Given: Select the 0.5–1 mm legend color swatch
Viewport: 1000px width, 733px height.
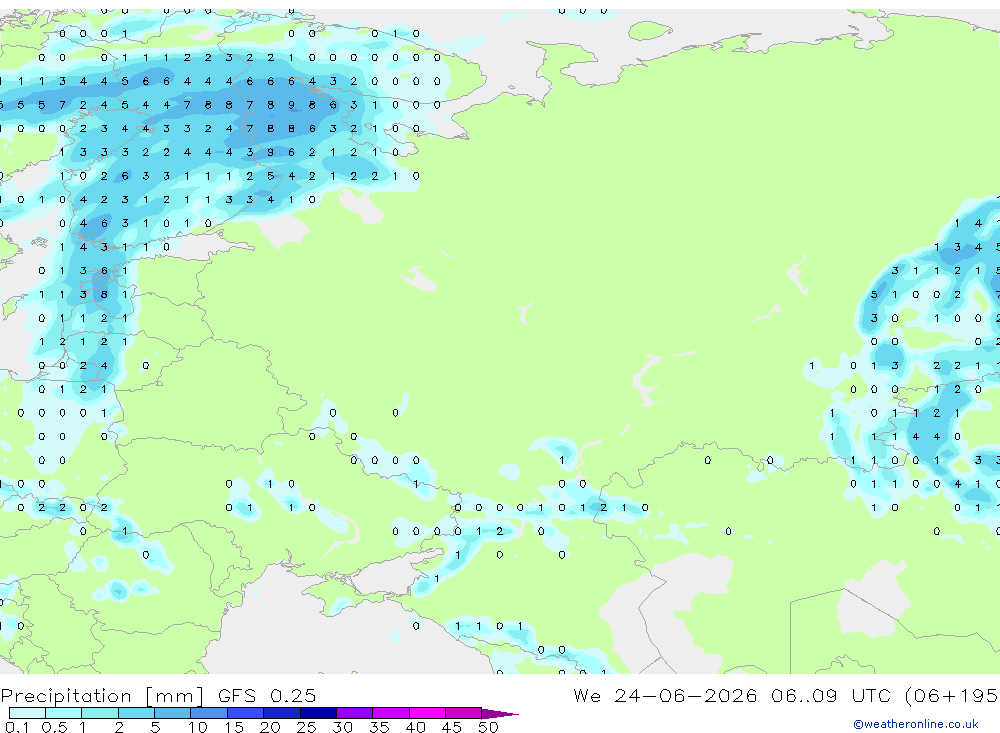Looking at the screenshot, I should 64,713.
